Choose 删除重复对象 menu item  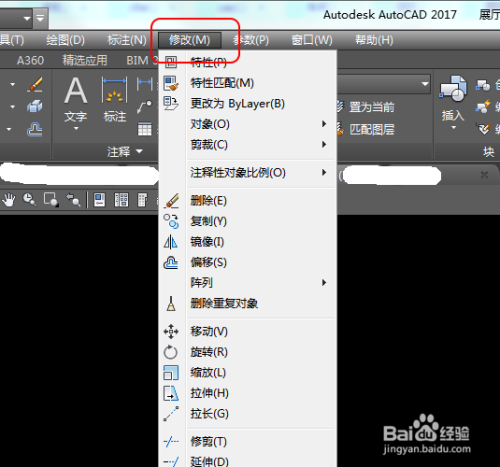(248, 303)
